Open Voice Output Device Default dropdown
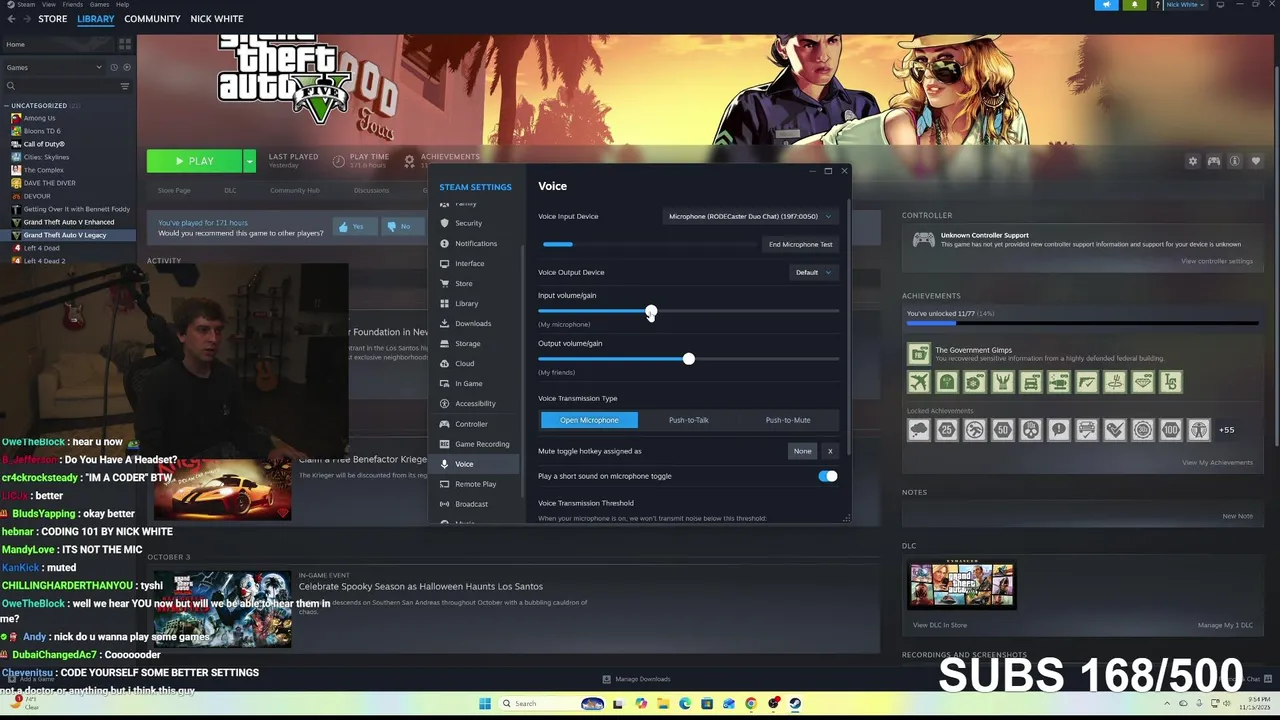This screenshot has width=1280, height=720. [x=812, y=272]
